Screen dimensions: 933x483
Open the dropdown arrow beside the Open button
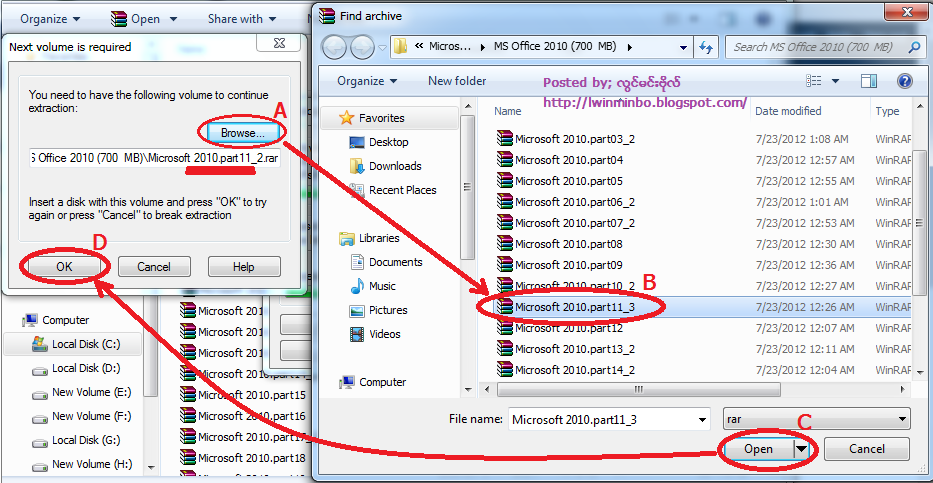pos(801,449)
